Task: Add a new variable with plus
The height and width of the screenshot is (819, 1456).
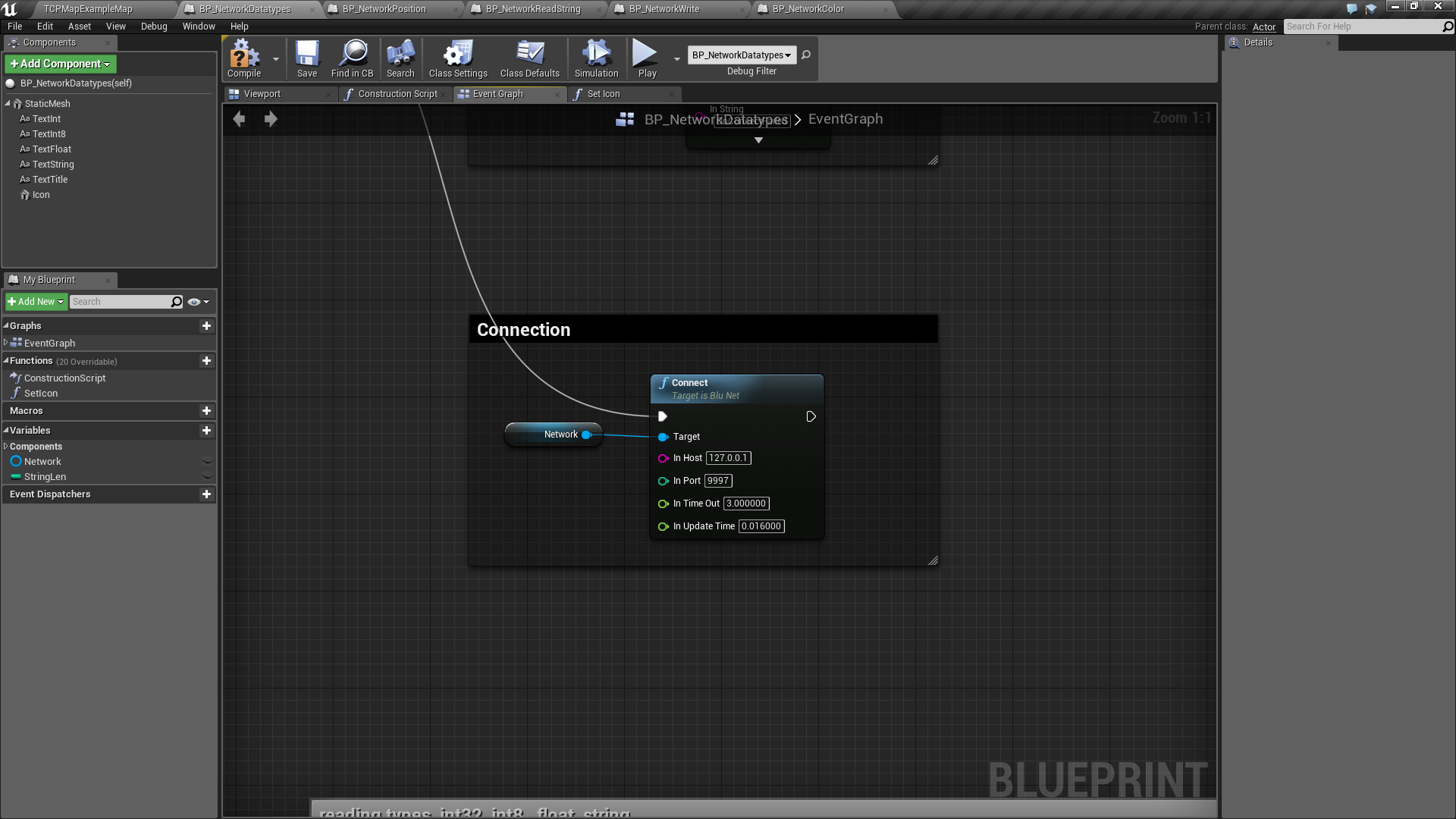Action: [206, 430]
